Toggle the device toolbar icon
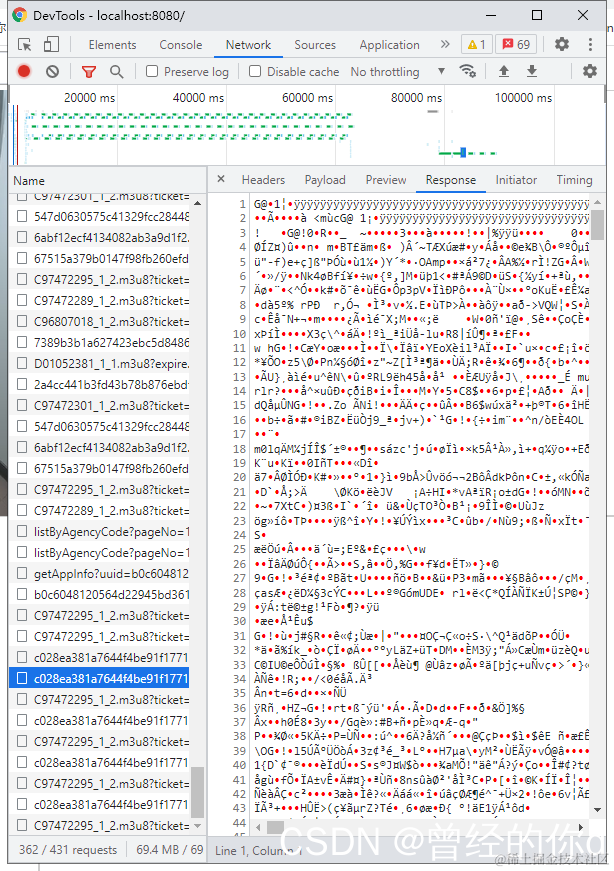614x871 pixels. click(x=51, y=44)
